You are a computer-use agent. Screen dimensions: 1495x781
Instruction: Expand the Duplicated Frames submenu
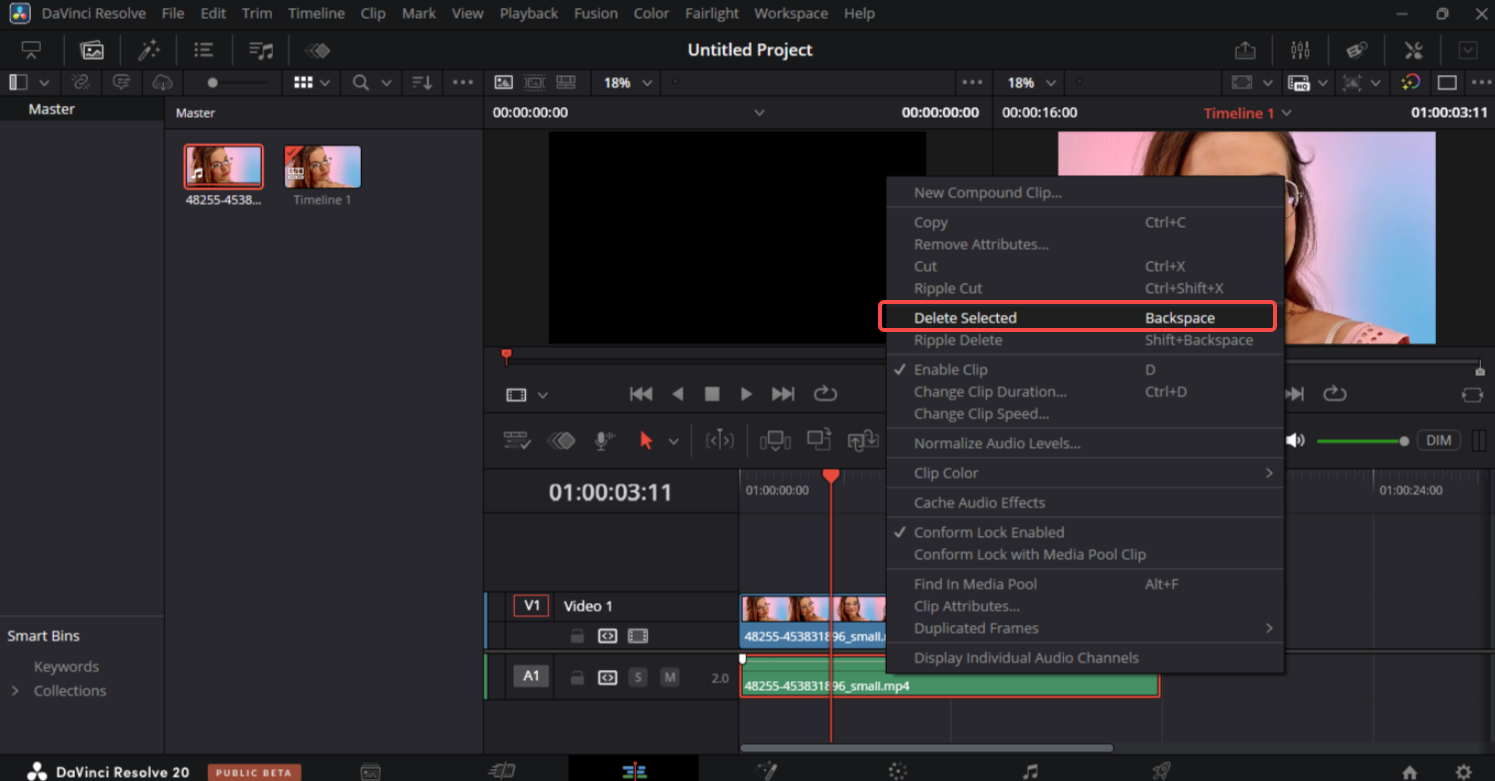(x=1085, y=628)
